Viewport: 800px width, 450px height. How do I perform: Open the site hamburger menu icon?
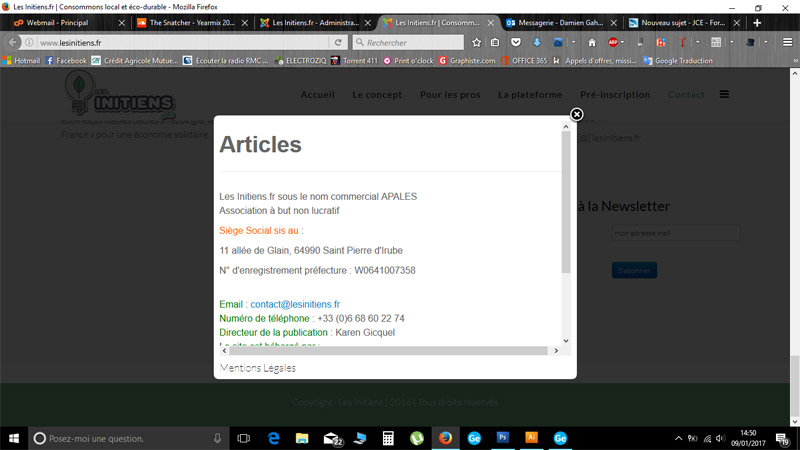pyautogui.click(x=724, y=94)
